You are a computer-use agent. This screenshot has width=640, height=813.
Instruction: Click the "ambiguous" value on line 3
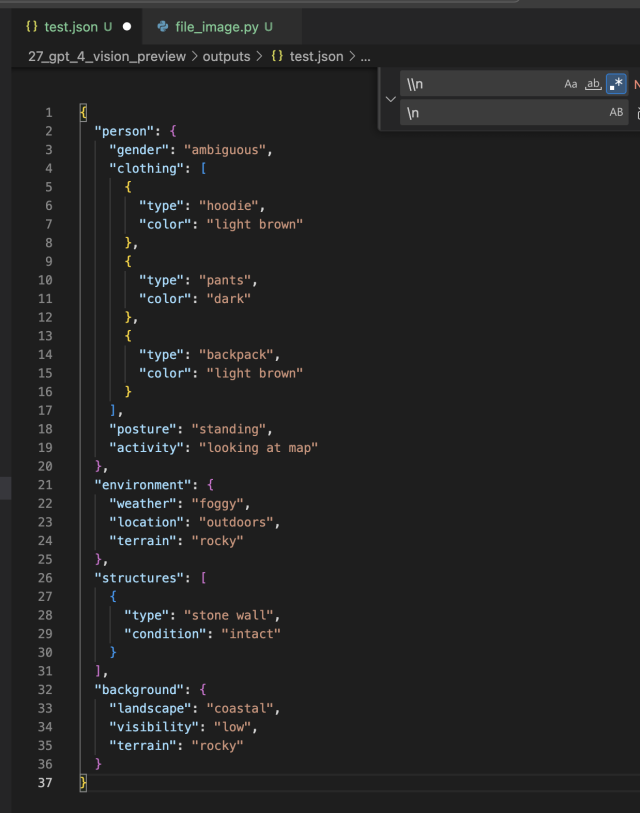click(x=225, y=150)
